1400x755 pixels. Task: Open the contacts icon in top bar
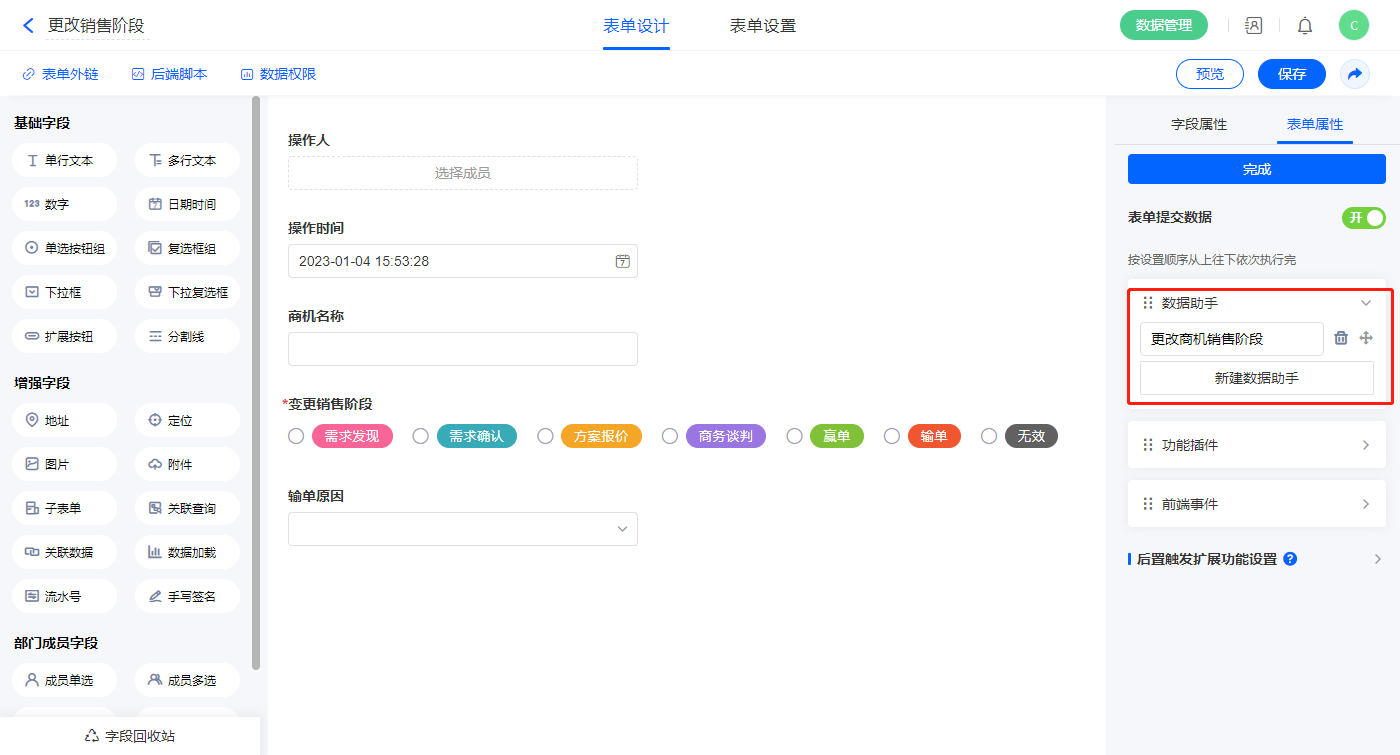[1253, 26]
